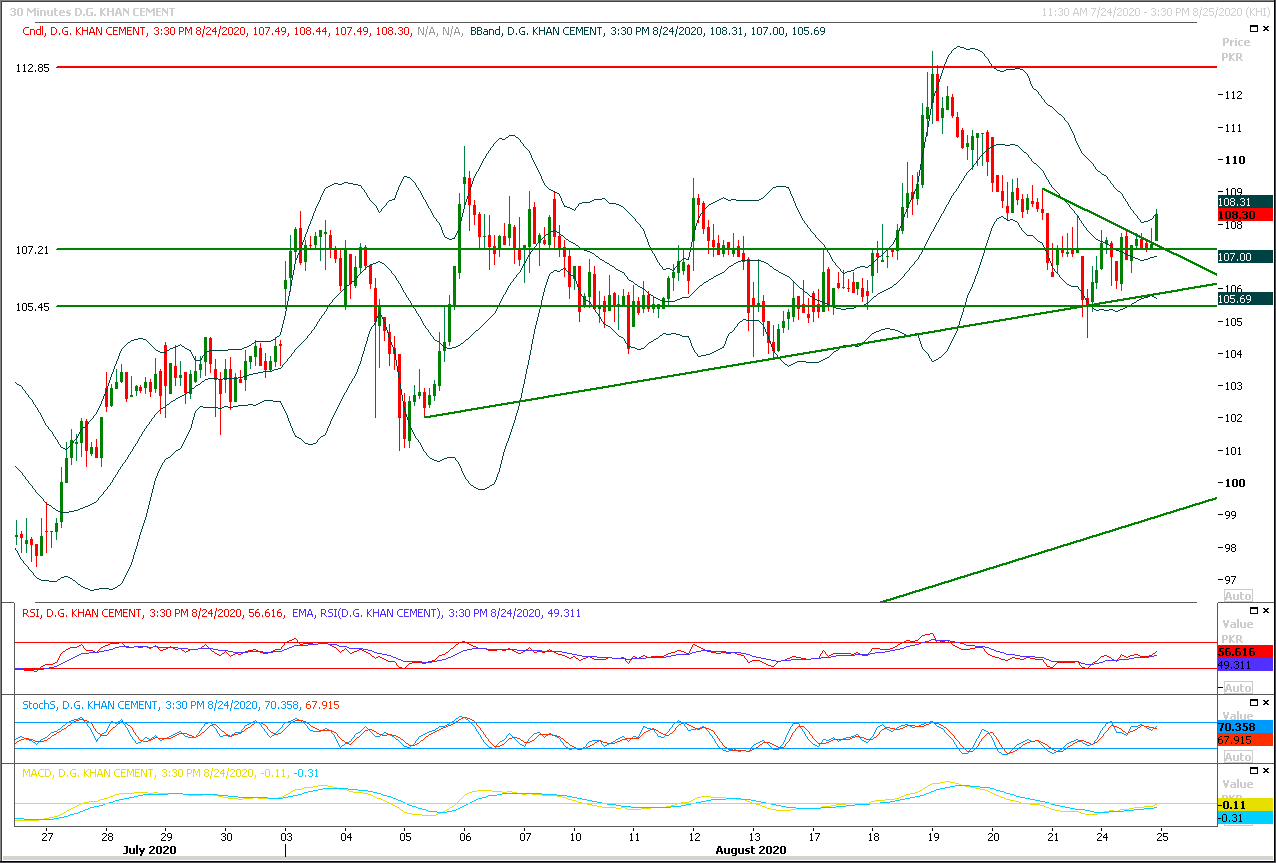Click the 27 date tick on time axis

pos(47,836)
